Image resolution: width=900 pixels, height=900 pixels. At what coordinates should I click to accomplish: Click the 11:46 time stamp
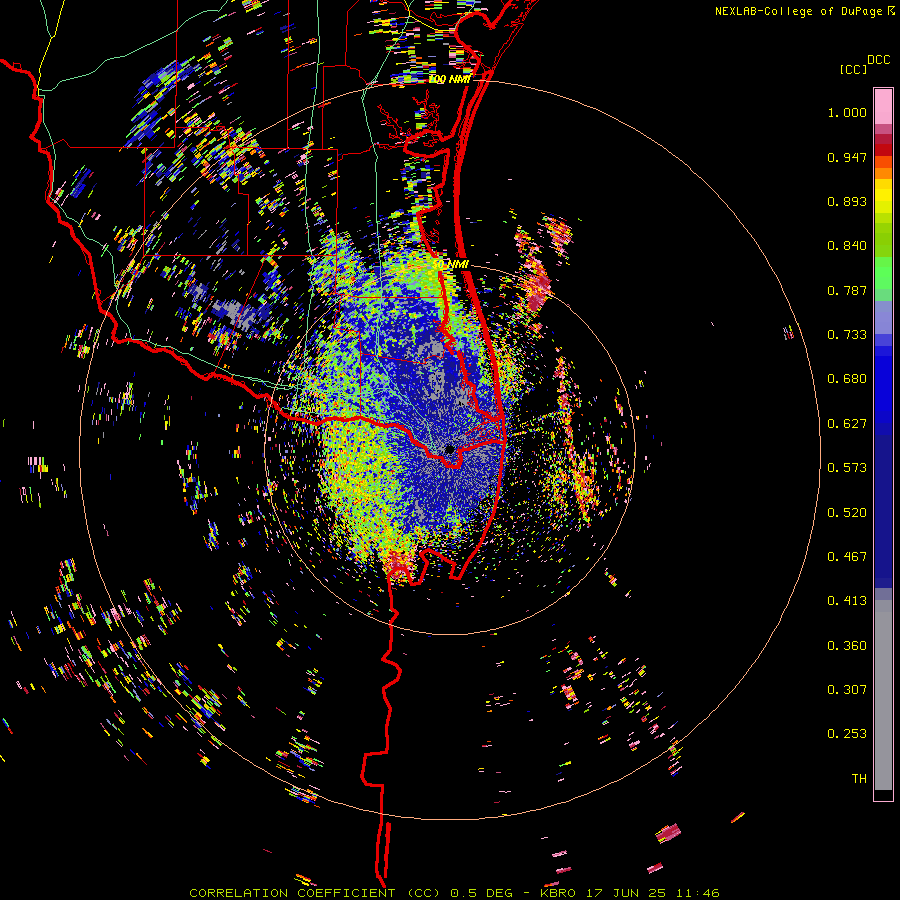(697, 893)
